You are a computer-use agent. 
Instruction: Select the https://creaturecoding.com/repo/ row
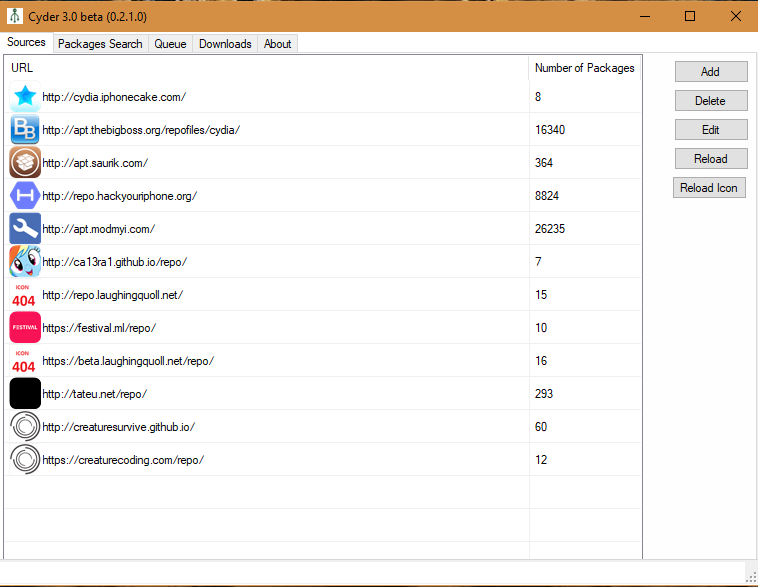click(x=123, y=460)
